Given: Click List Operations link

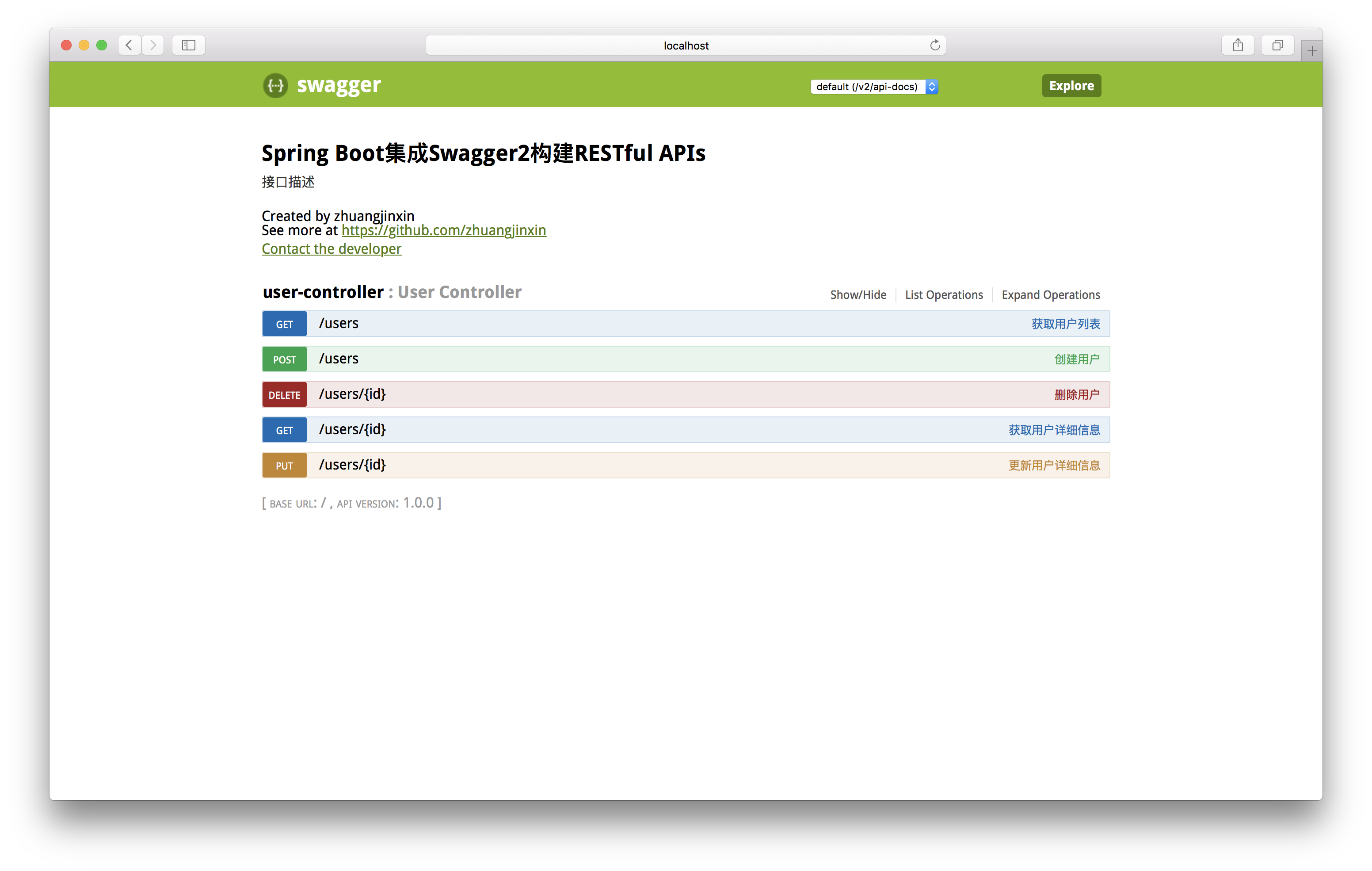Looking at the screenshot, I should pos(944,295).
